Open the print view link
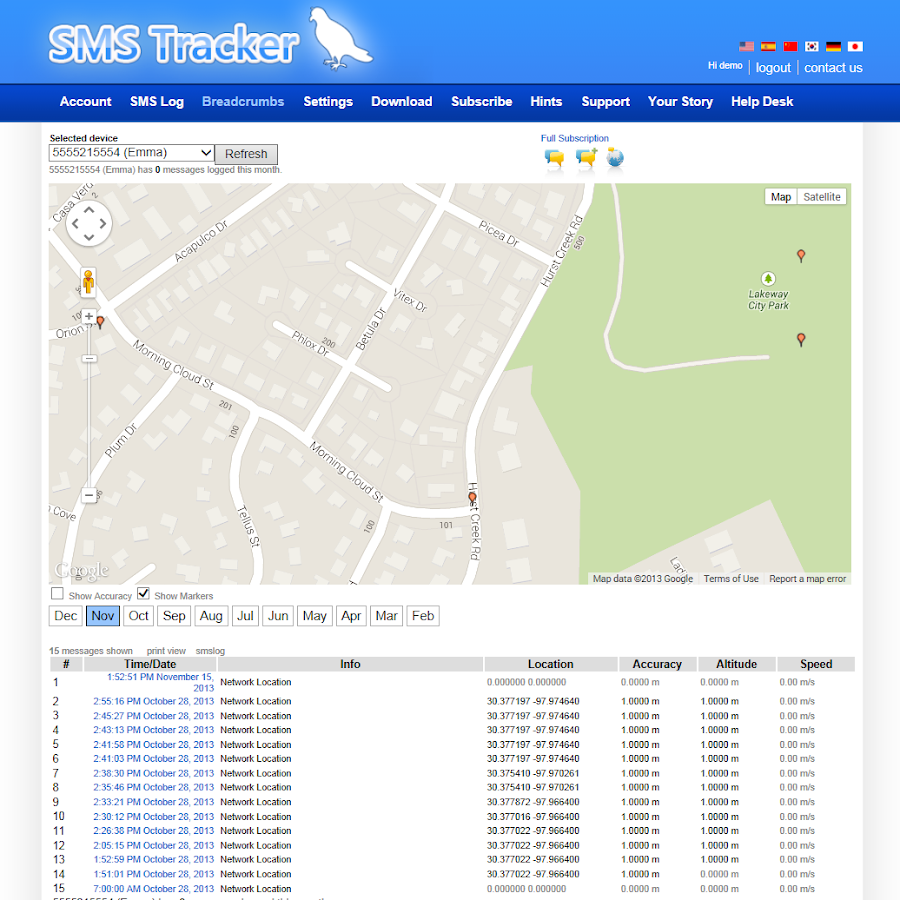 [x=166, y=651]
